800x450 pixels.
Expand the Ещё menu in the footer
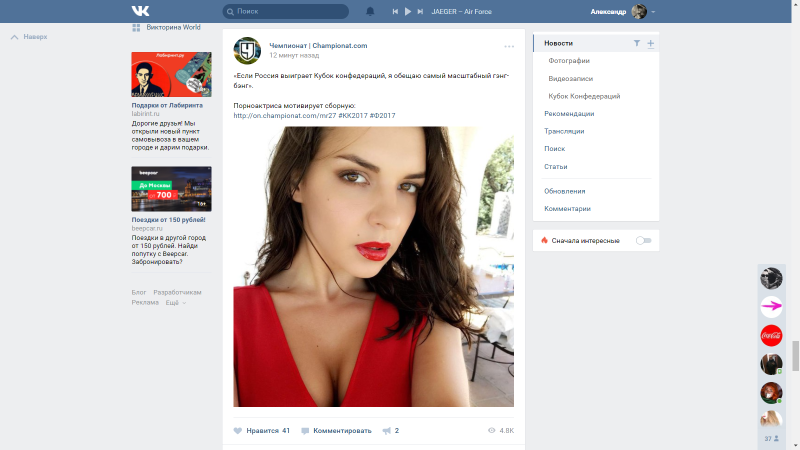[175, 302]
